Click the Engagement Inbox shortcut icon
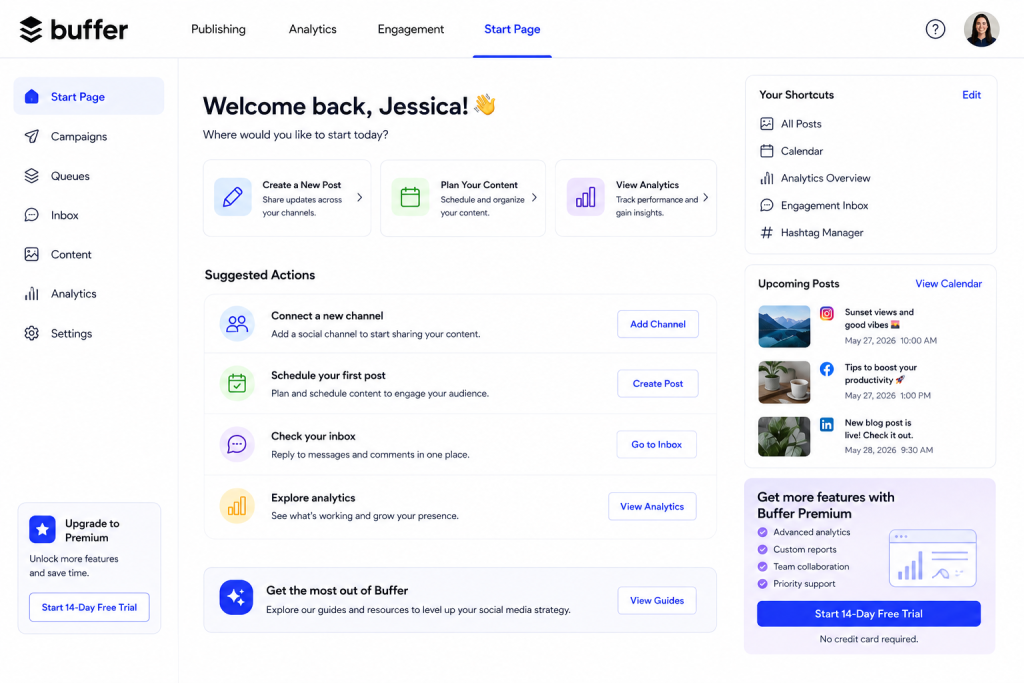This screenshot has width=1024, height=683. point(767,205)
